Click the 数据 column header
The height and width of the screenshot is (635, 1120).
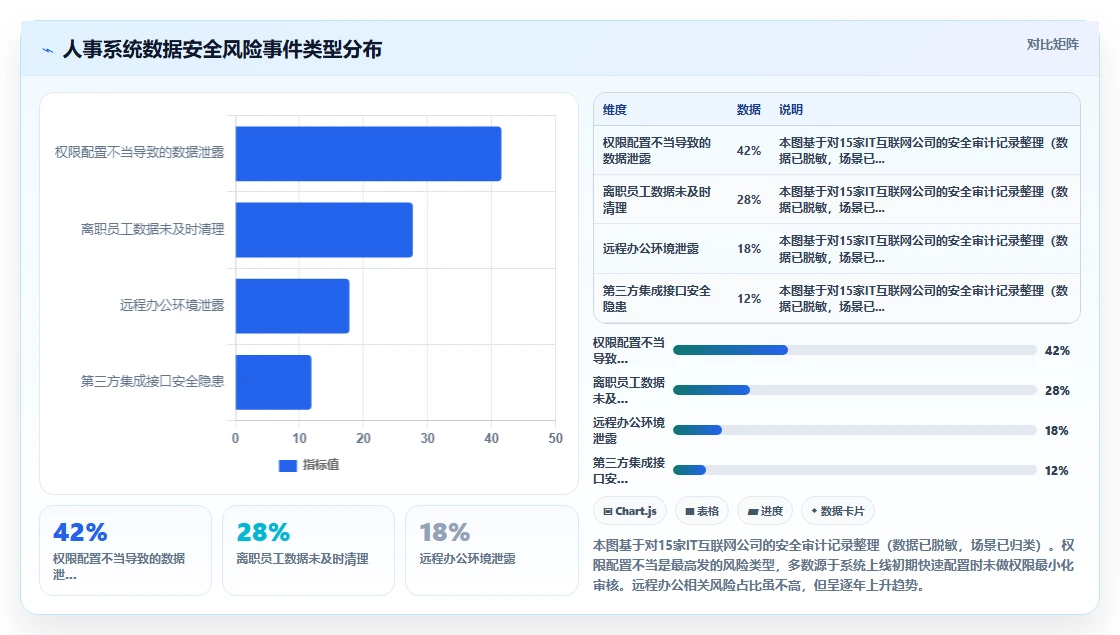(749, 109)
